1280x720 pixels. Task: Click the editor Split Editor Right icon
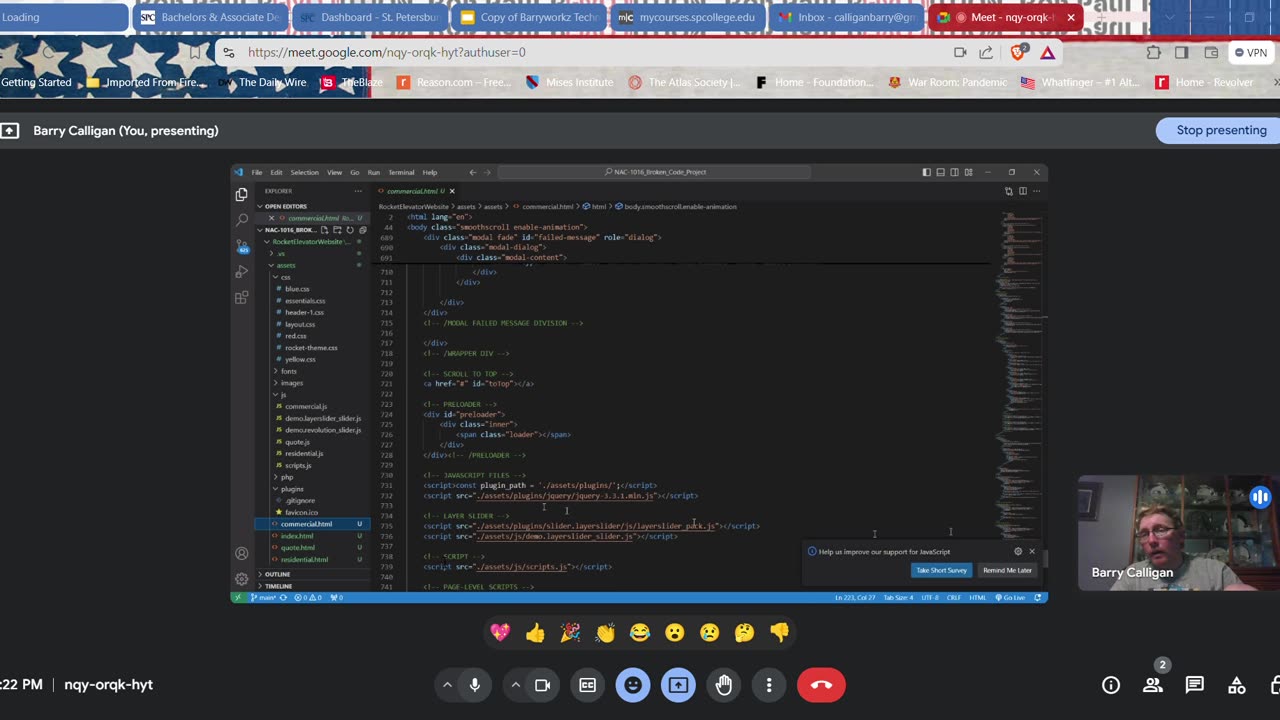pyautogui.click(x=1022, y=191)
